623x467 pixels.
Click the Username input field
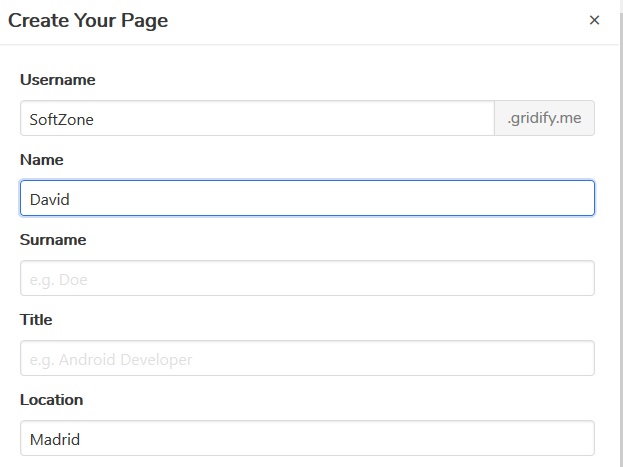(257, 118)
